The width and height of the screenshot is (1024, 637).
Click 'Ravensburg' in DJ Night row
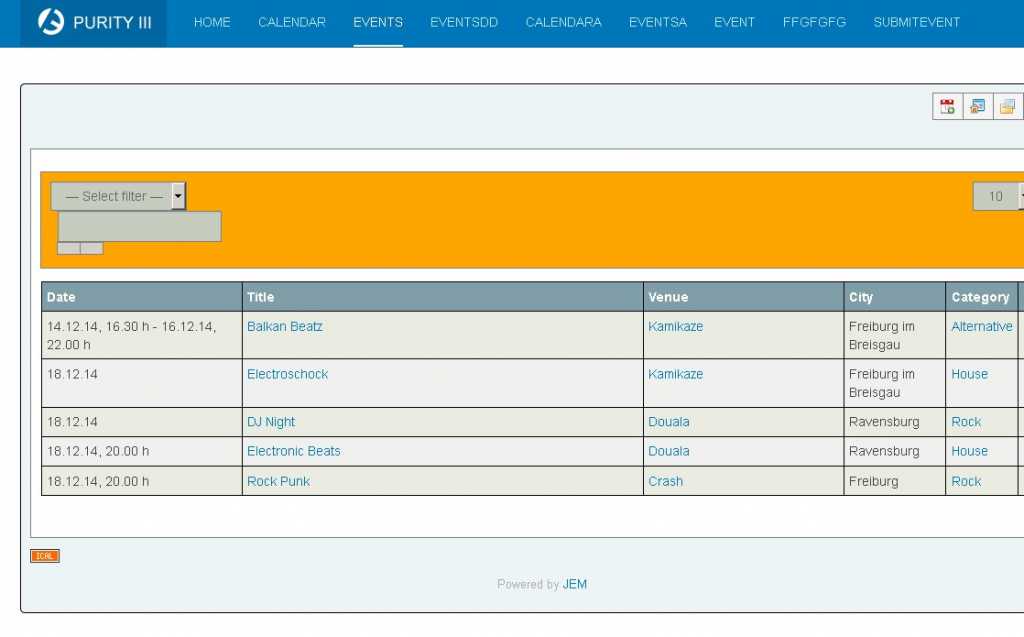[x=884, y=422]
